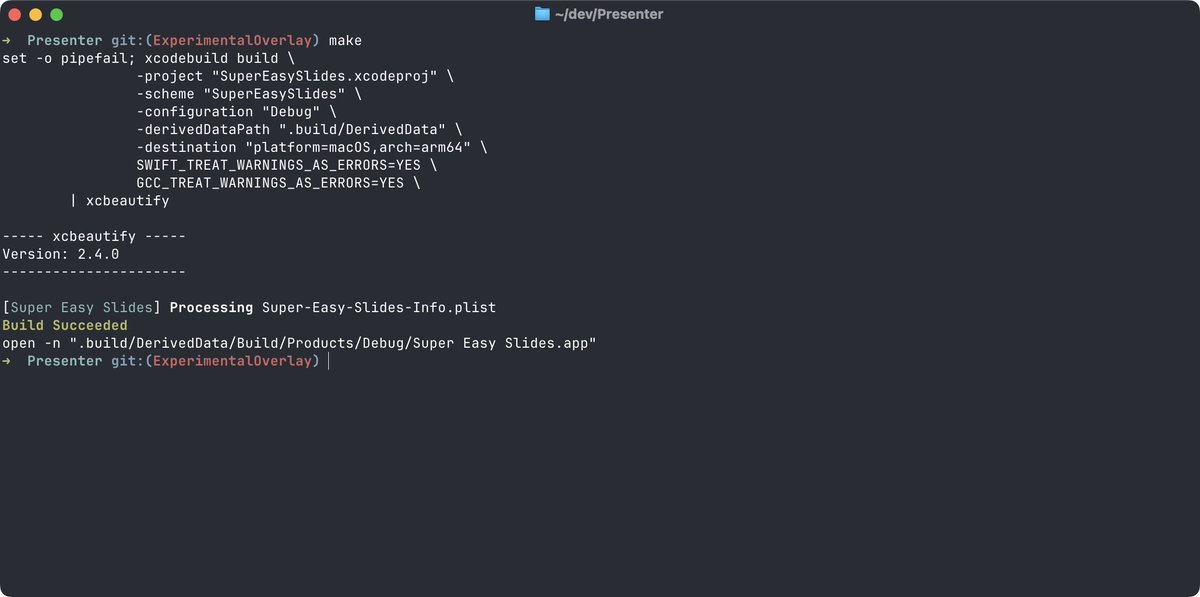Click the GCC_TREAT_WARNINGS_AS_ERRORS=YES setting
This screenshot has width=1200, height=597.
[x=270, y=183]
